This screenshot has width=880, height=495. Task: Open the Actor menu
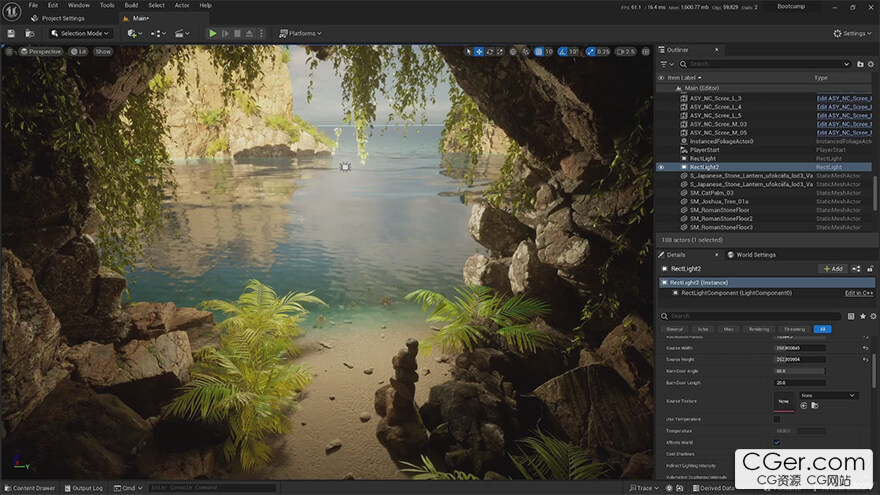pos(182,5)
